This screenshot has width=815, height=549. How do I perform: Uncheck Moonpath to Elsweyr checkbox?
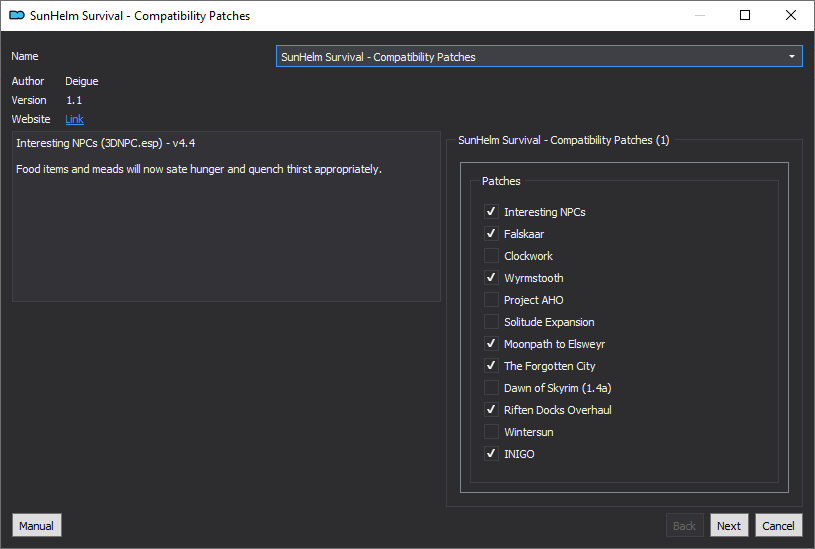491,344
